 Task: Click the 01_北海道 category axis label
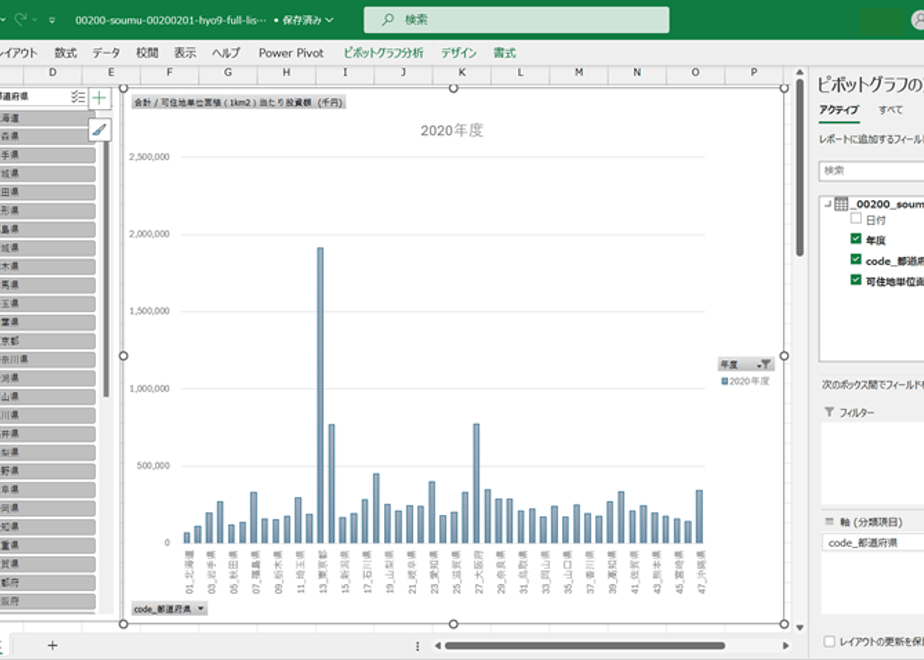189,572
